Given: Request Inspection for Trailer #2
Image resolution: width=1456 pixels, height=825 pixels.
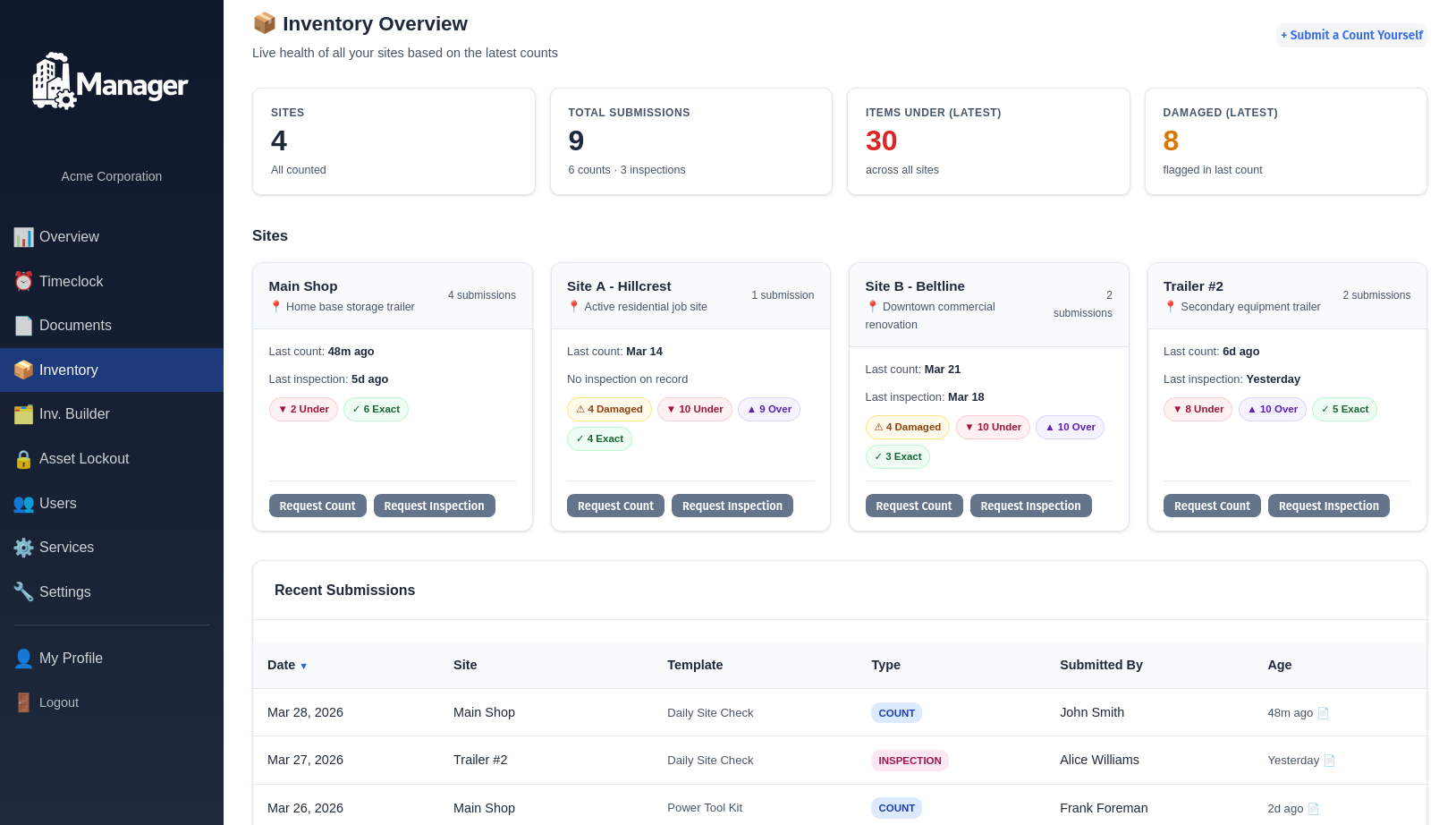Looking at the screenshot, I should pos(1329,506).
